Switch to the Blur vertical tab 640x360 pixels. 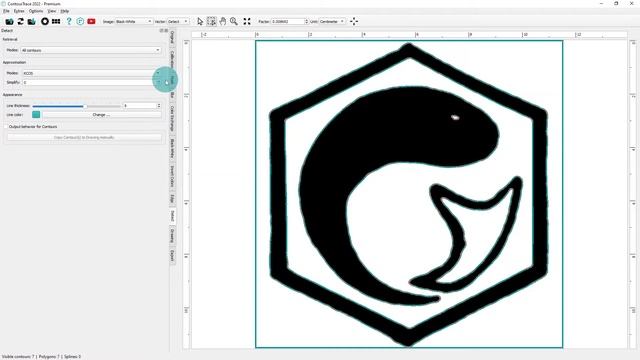coord(172,95)
